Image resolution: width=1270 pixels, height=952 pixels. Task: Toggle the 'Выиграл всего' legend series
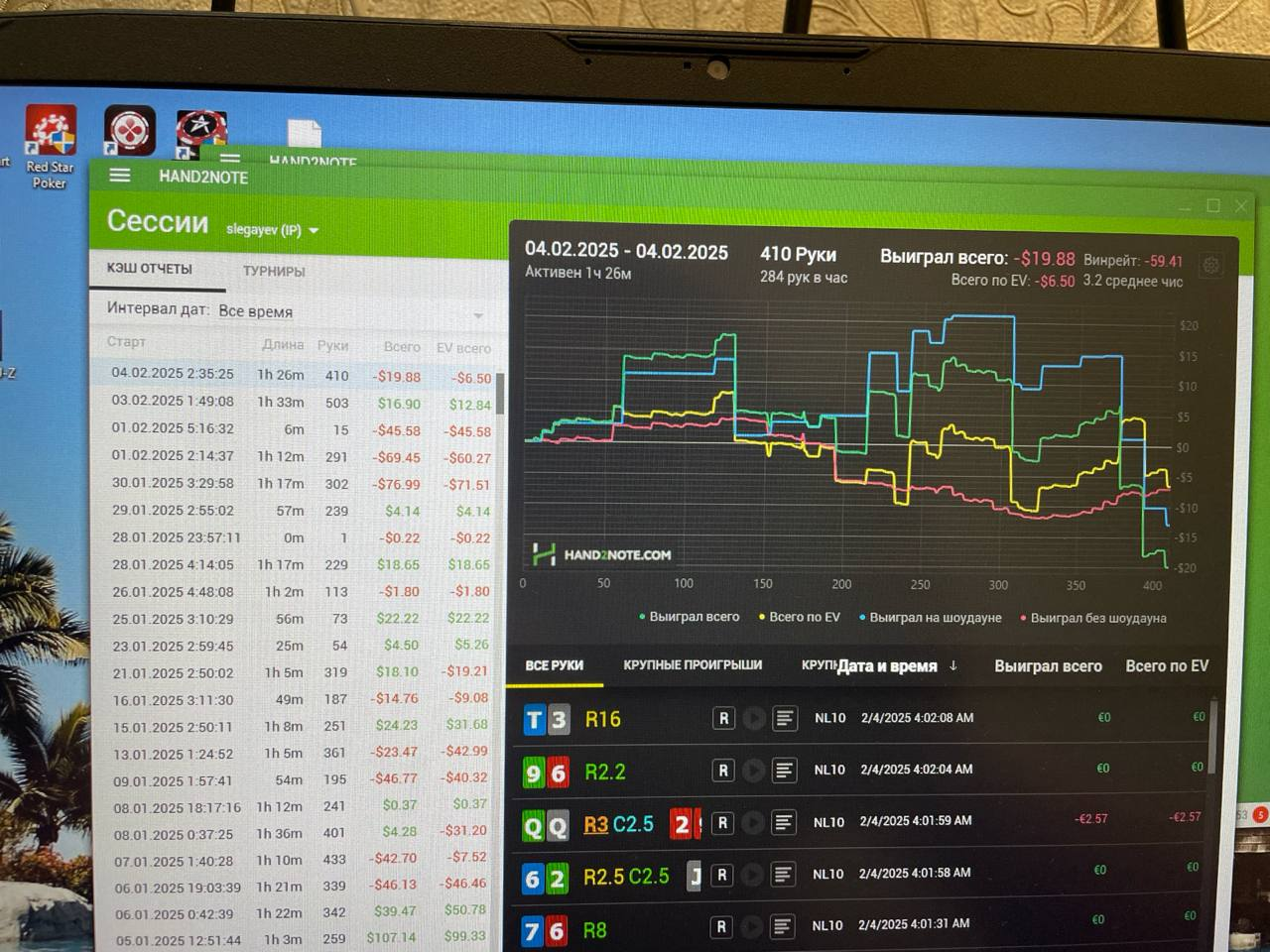click(691, 616)
